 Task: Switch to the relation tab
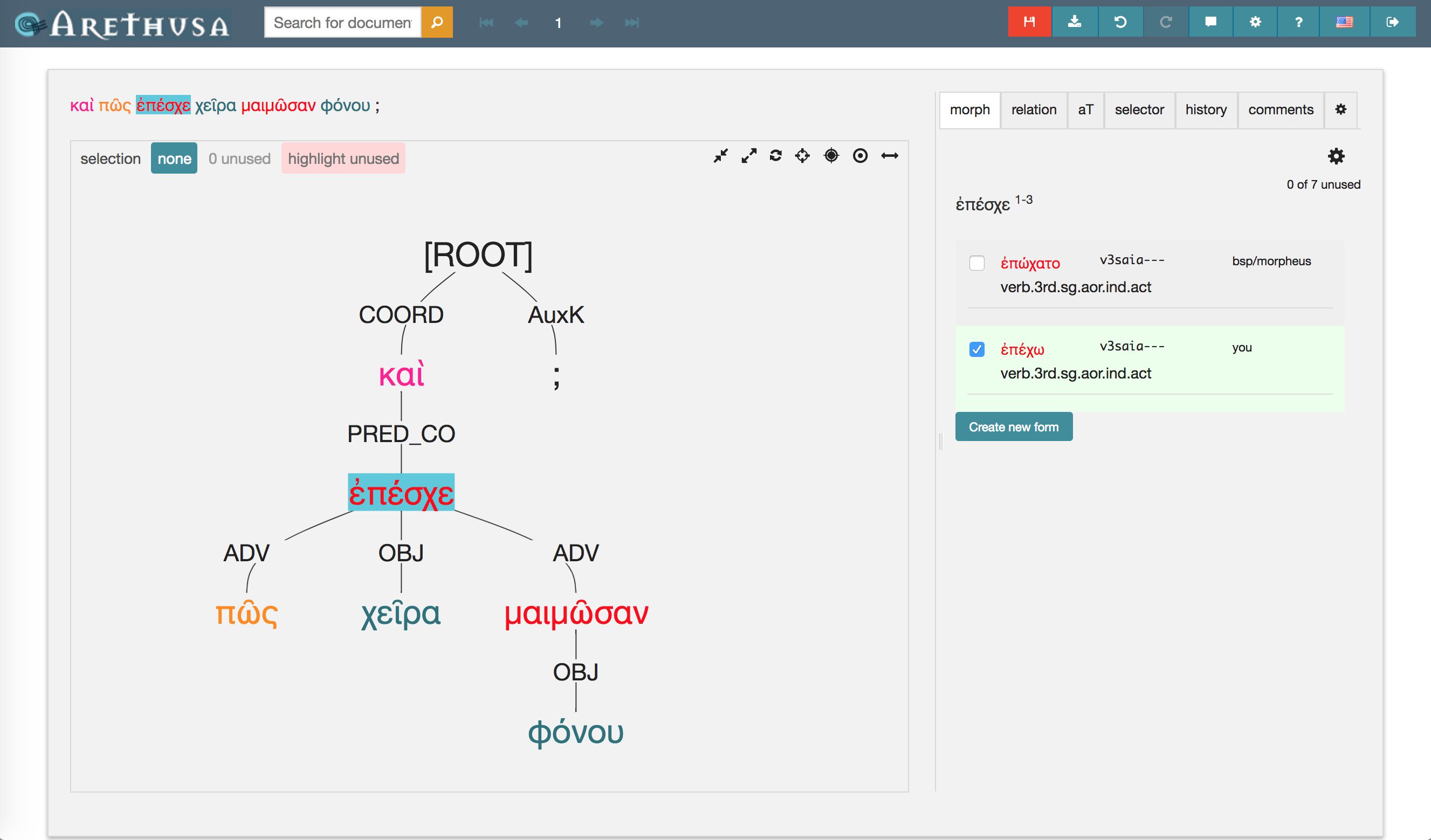(1033, 110)
